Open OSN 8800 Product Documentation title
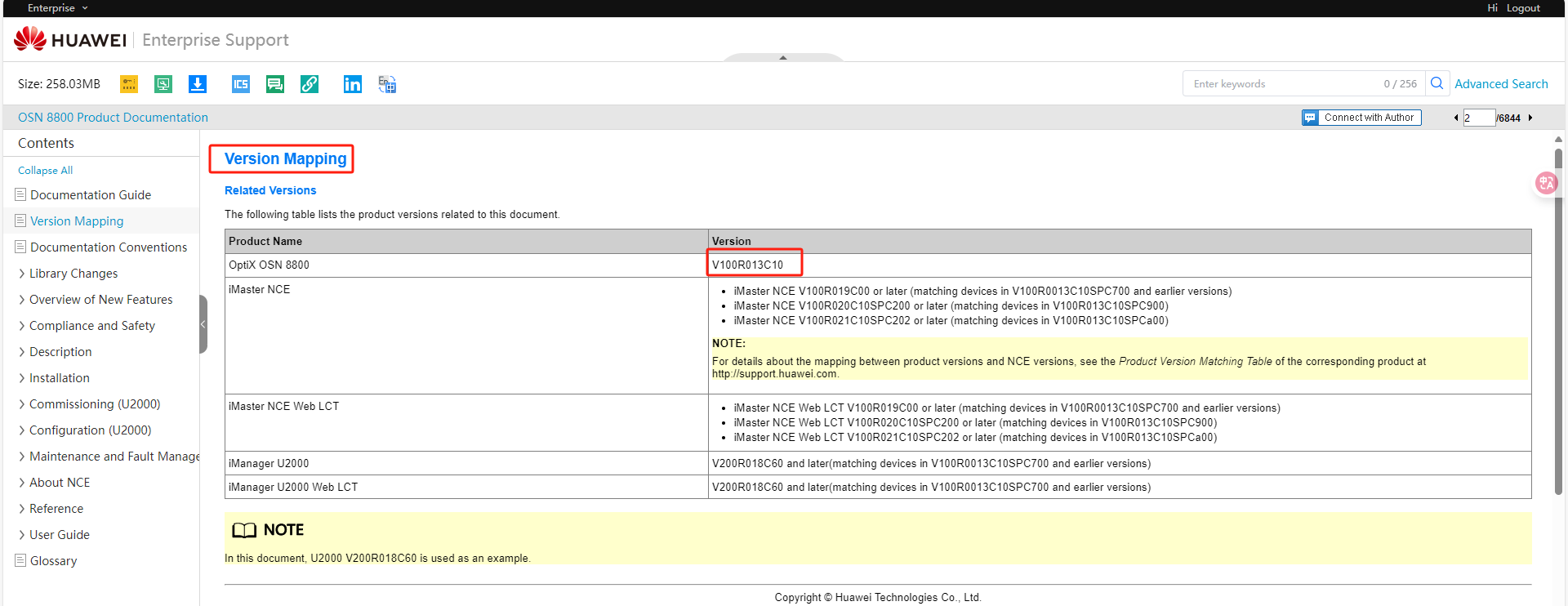 (x=113, y=118)
